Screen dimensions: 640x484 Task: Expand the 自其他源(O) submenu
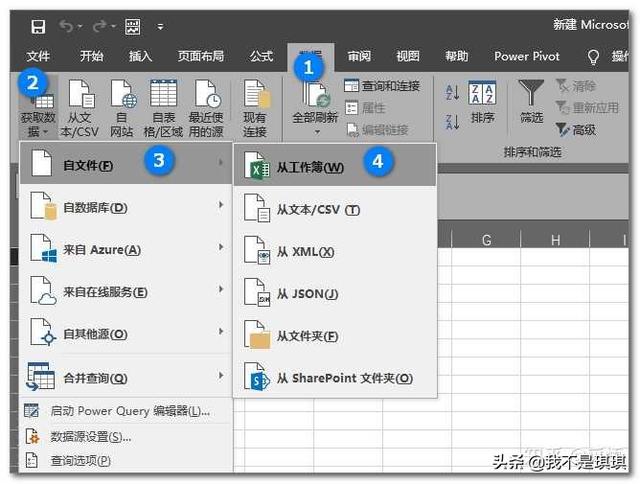pyautogui.click(x=126, y=333)
